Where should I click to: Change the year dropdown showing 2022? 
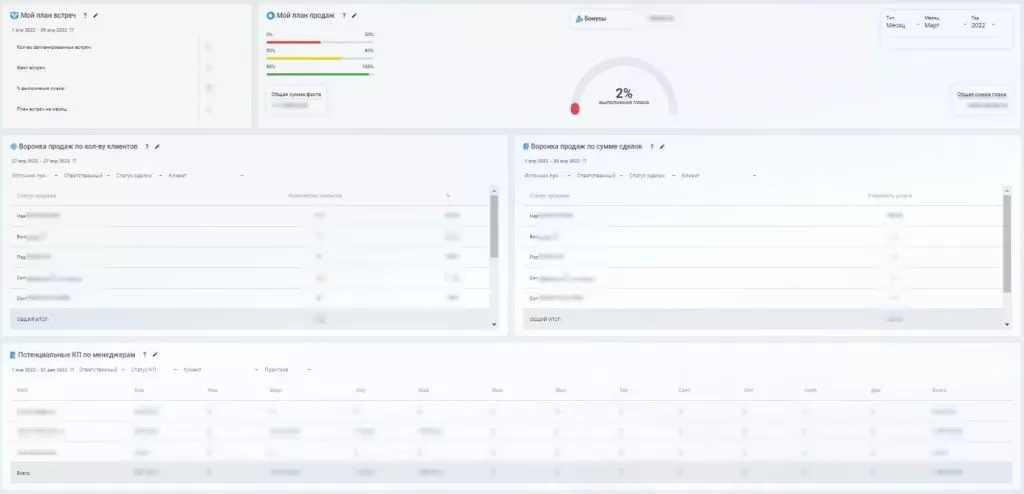coord(982,25)
